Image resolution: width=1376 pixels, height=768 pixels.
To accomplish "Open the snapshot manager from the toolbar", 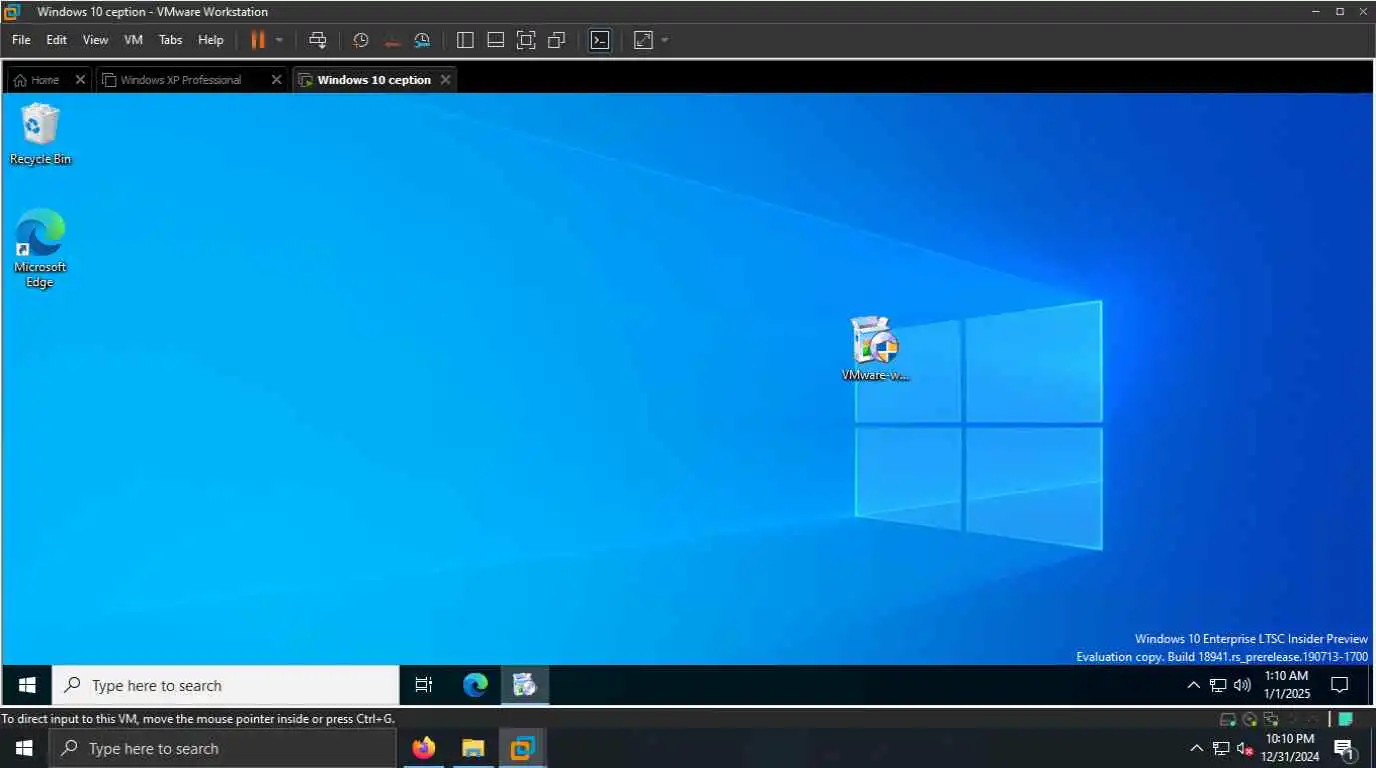I will tap(422, 40).
